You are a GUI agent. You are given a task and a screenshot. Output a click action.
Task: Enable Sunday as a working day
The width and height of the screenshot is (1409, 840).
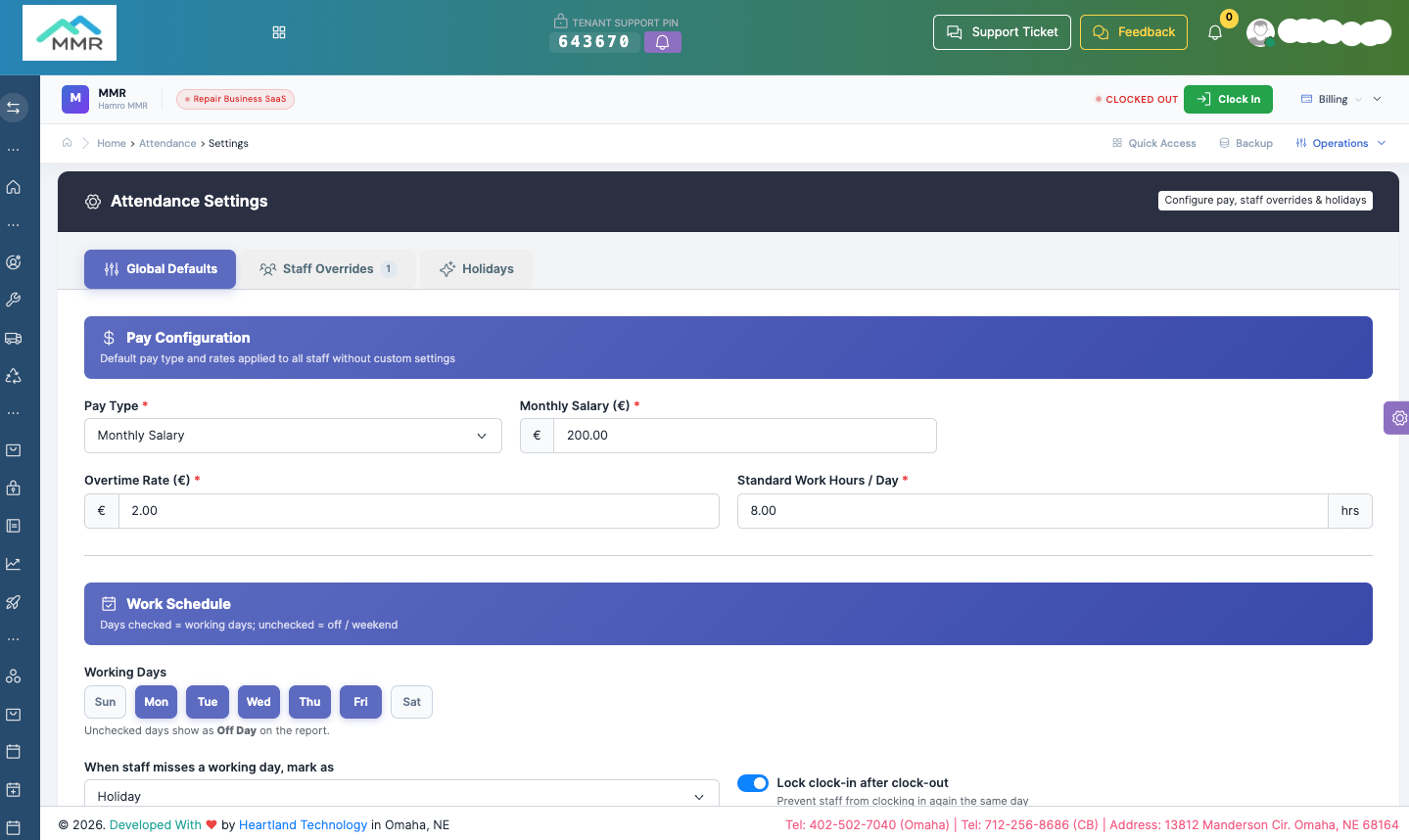tap(106, 702)
